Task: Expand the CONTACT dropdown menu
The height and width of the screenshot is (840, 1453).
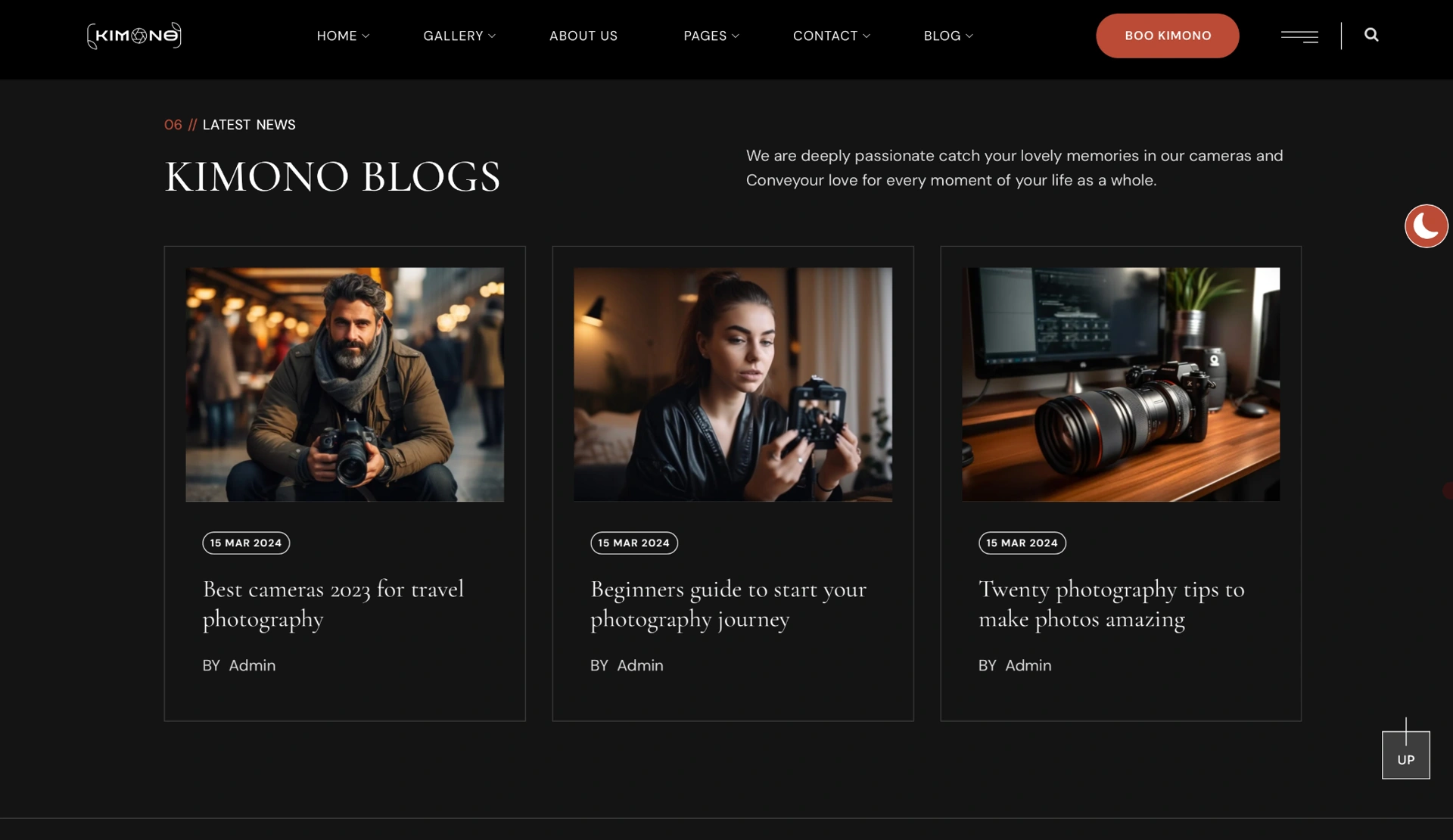Action: point(832,36)
